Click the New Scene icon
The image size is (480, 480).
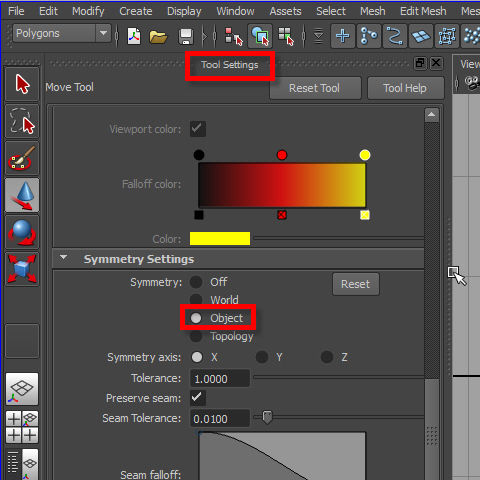[x=134, y=36]
